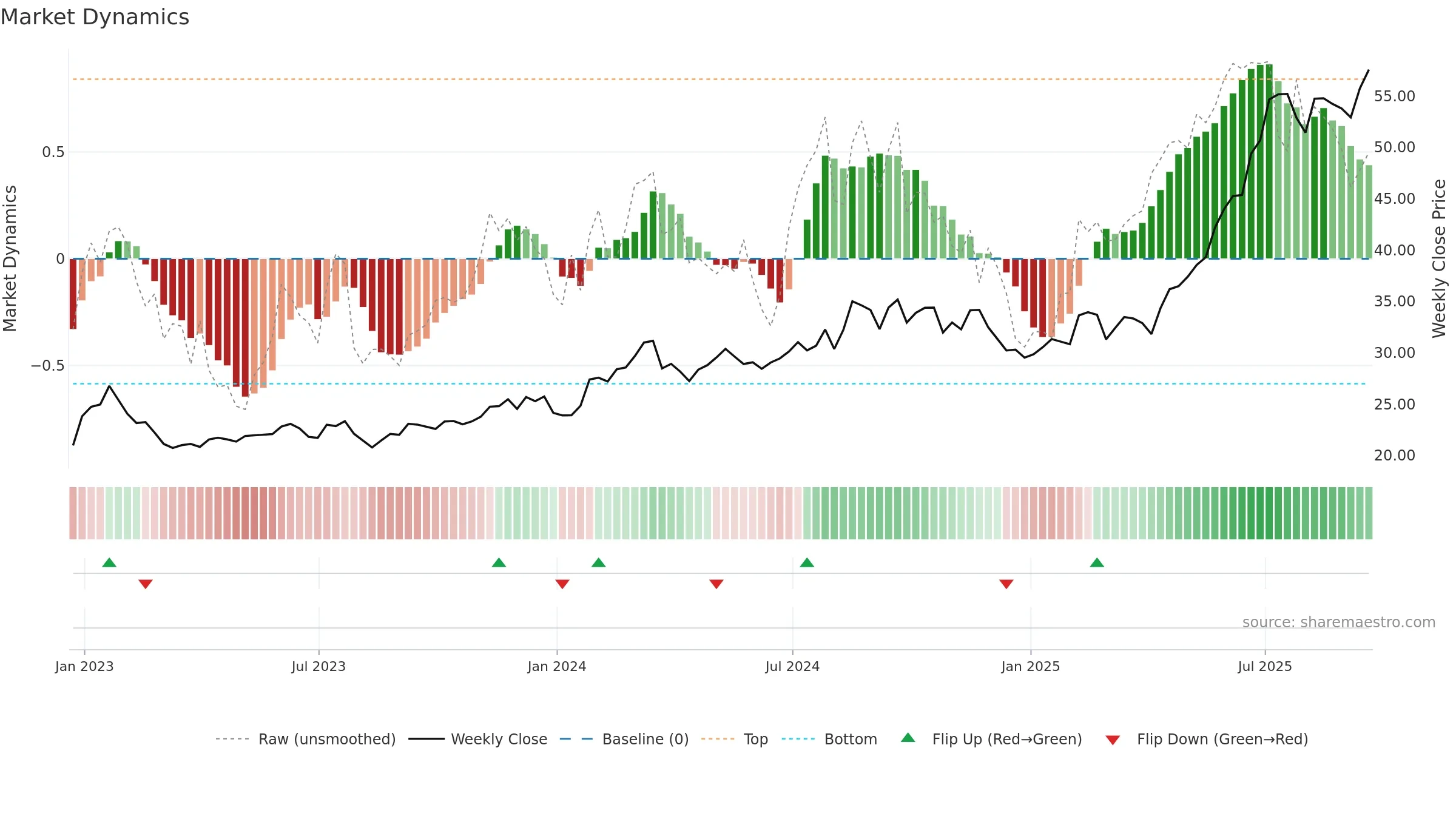Click the 25.00 price axis label
The width and height of the screenshot is (1456, 819).
1395,404
